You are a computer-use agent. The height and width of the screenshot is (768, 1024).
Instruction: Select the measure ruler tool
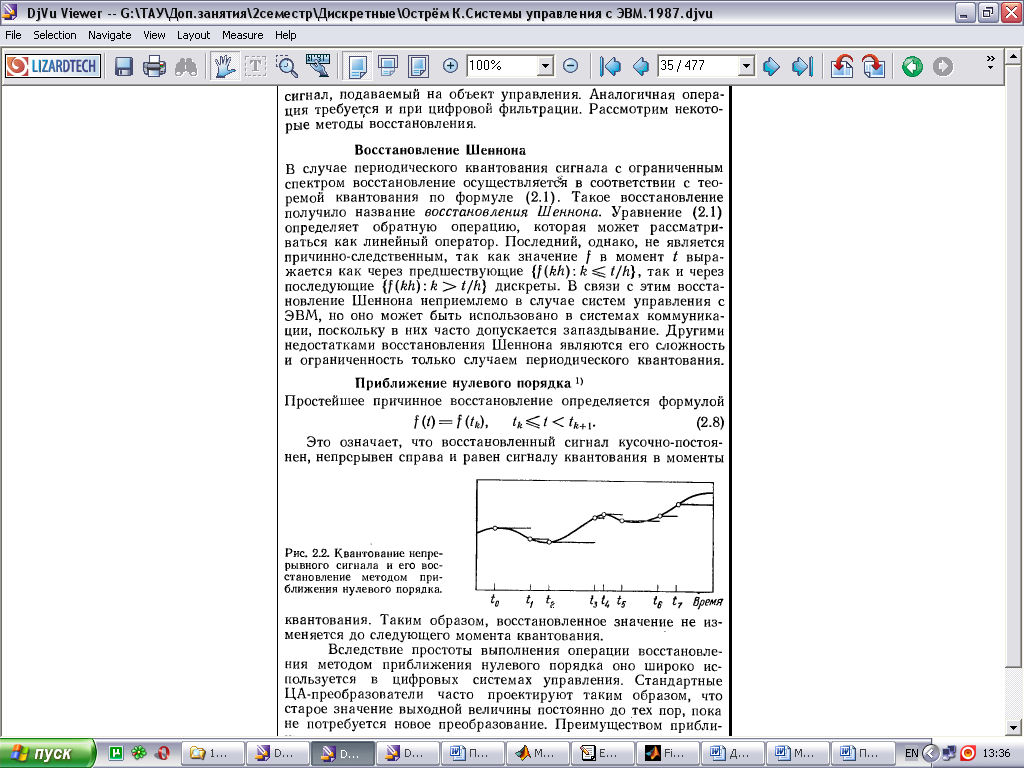(x=318, y=66)
